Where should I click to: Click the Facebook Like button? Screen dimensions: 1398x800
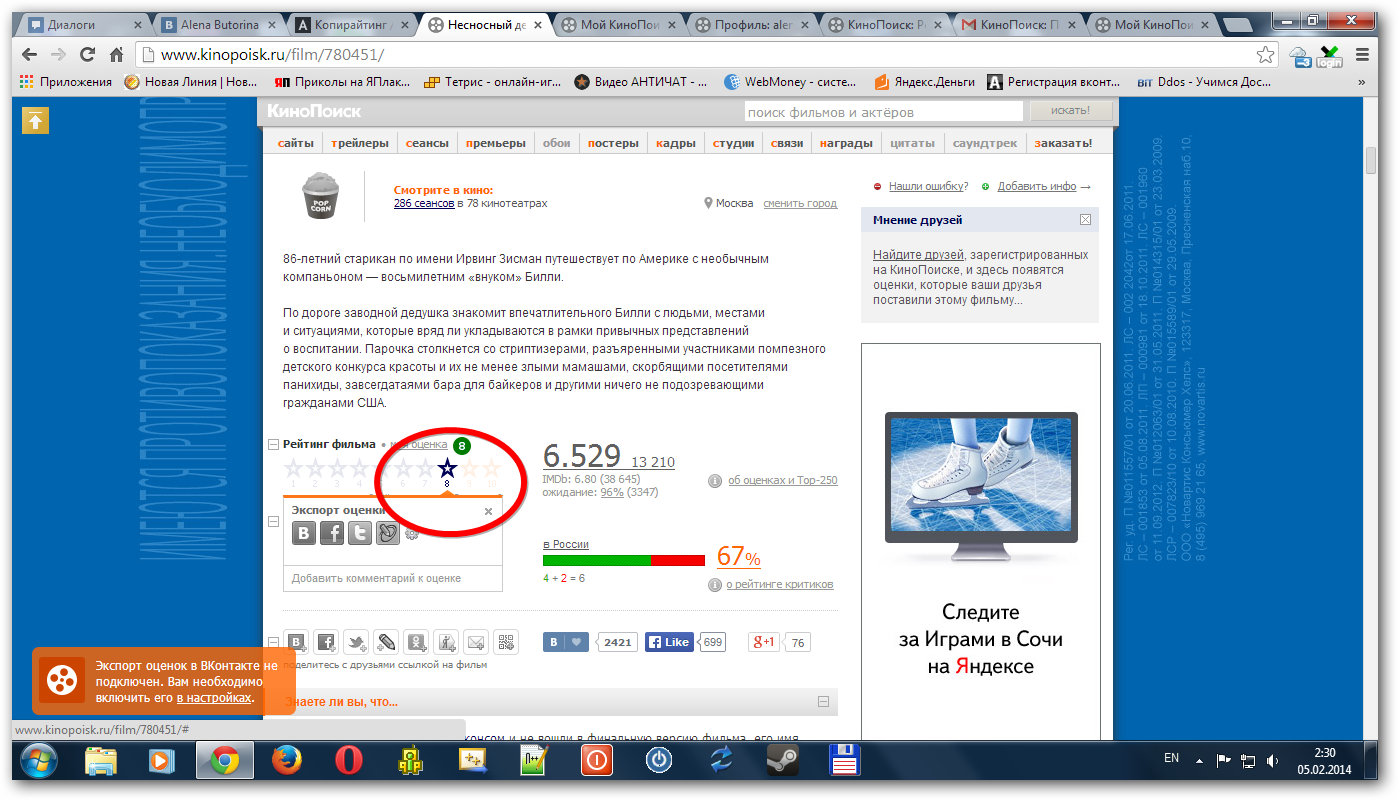coord(670,642)
